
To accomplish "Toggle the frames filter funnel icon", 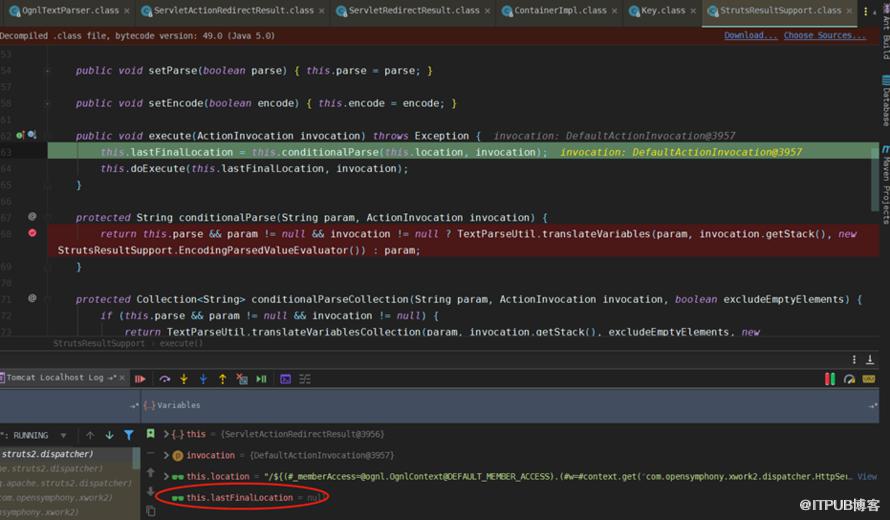I will tap(129, 435).
